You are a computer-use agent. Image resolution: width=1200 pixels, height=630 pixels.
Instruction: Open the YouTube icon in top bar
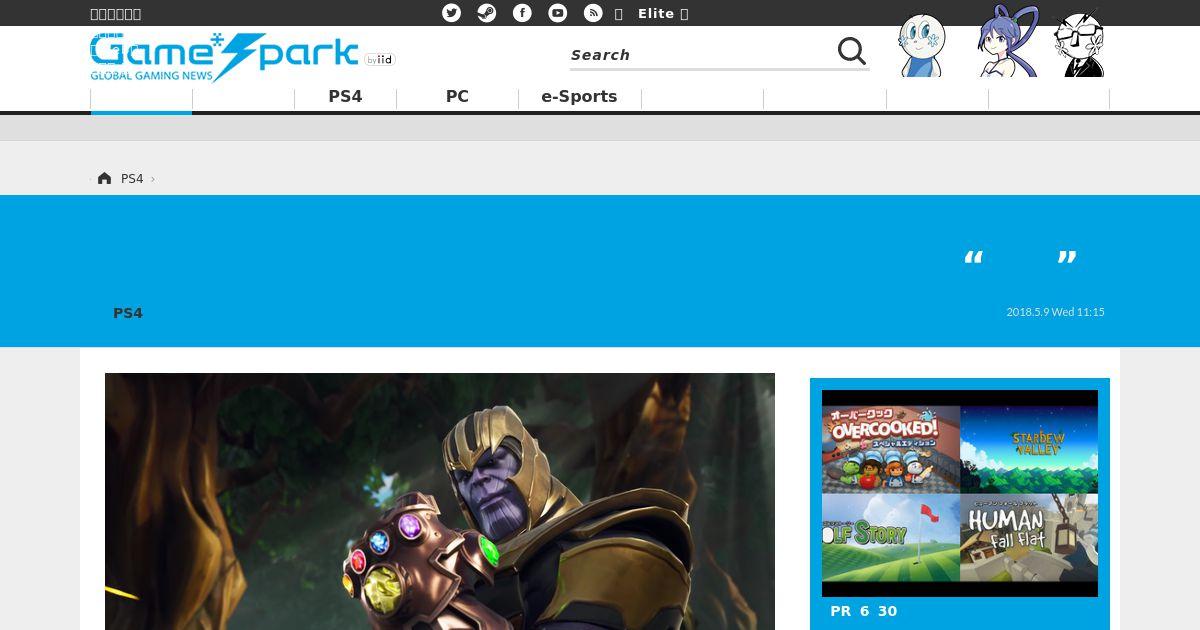558,13
